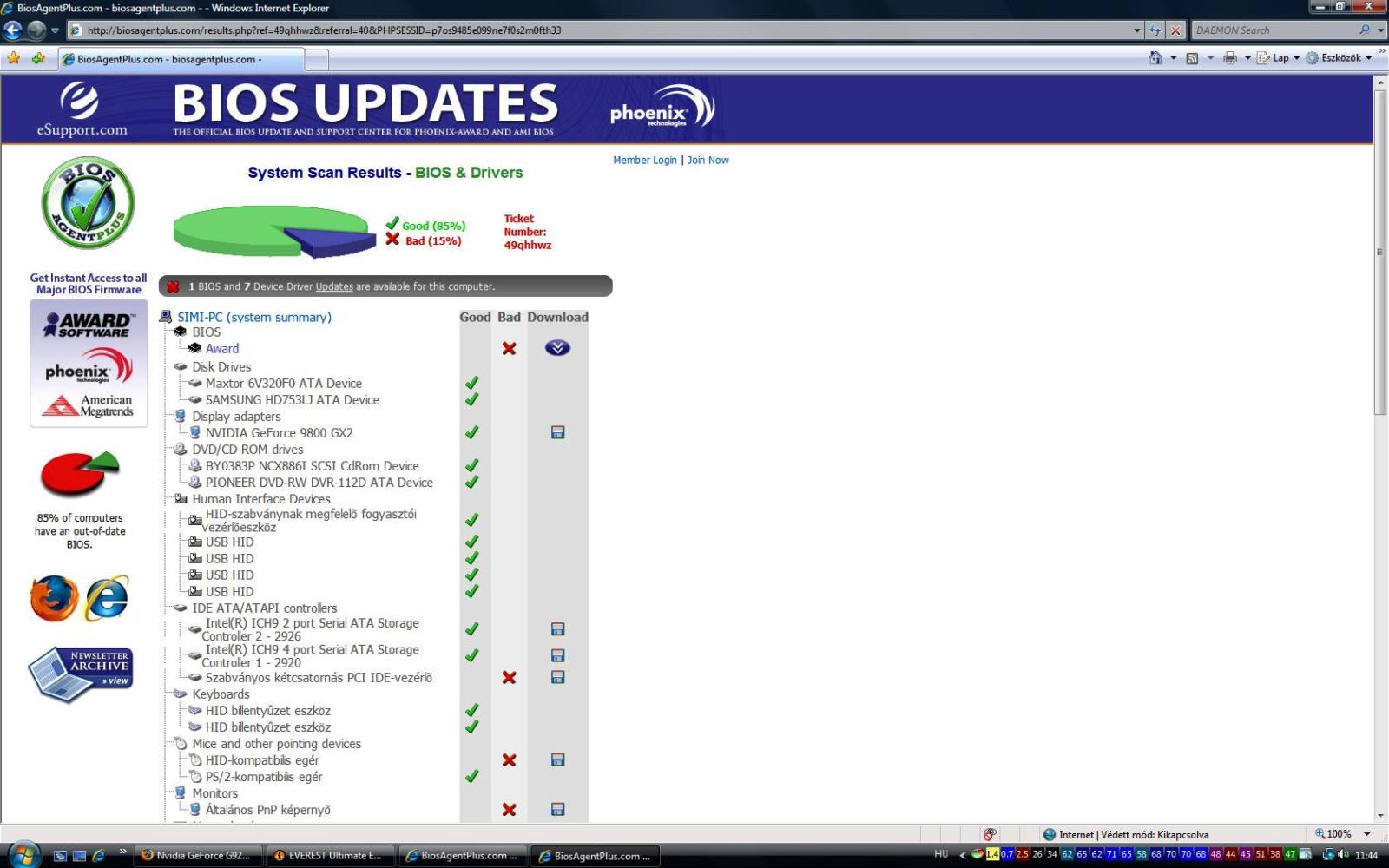This screenshot has height=868, width=1389.
Task: Open the Recent Pages dropdown arrow
Action: point(55,30)
